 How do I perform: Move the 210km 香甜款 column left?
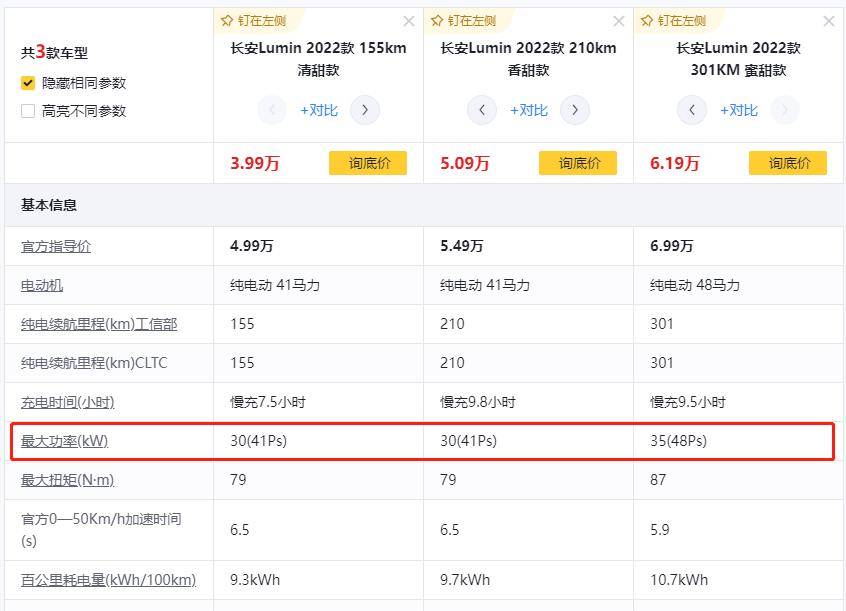(x=482, y=110)
